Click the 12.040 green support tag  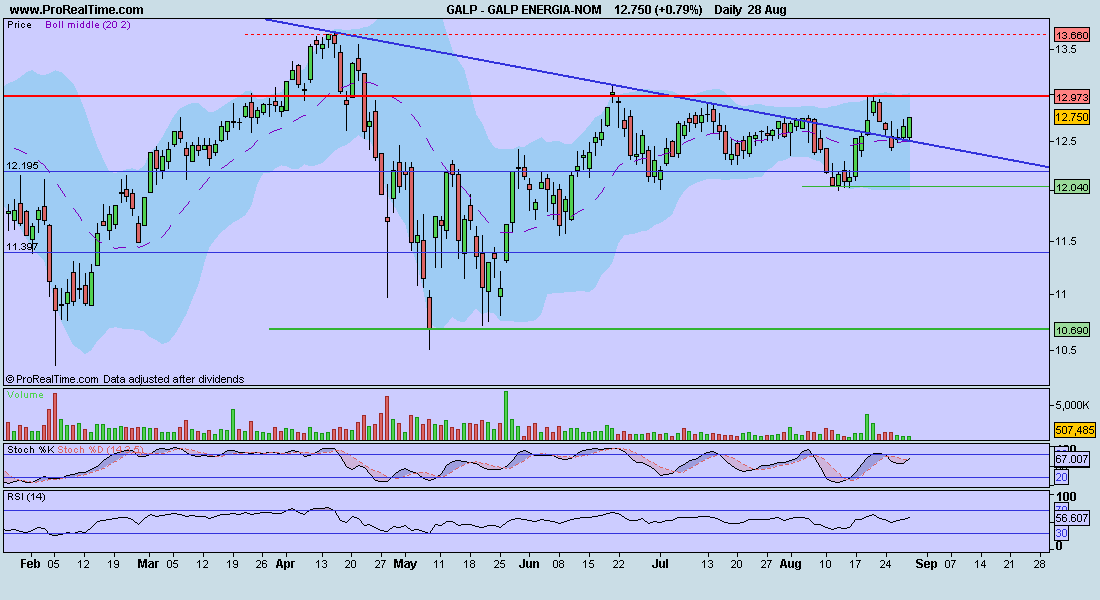1072,187
